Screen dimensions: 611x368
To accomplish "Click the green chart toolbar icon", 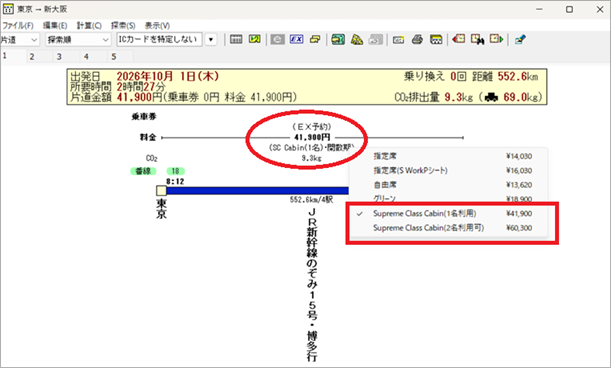I will pyautogui.click(x=254, y=39).
